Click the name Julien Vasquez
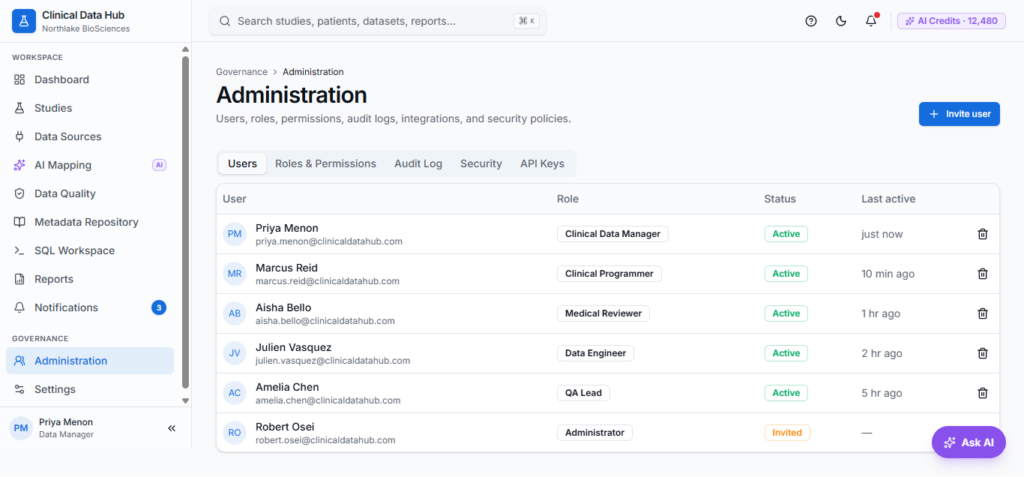The width and height of the screenshot is (1024, 477). (293, 347)
